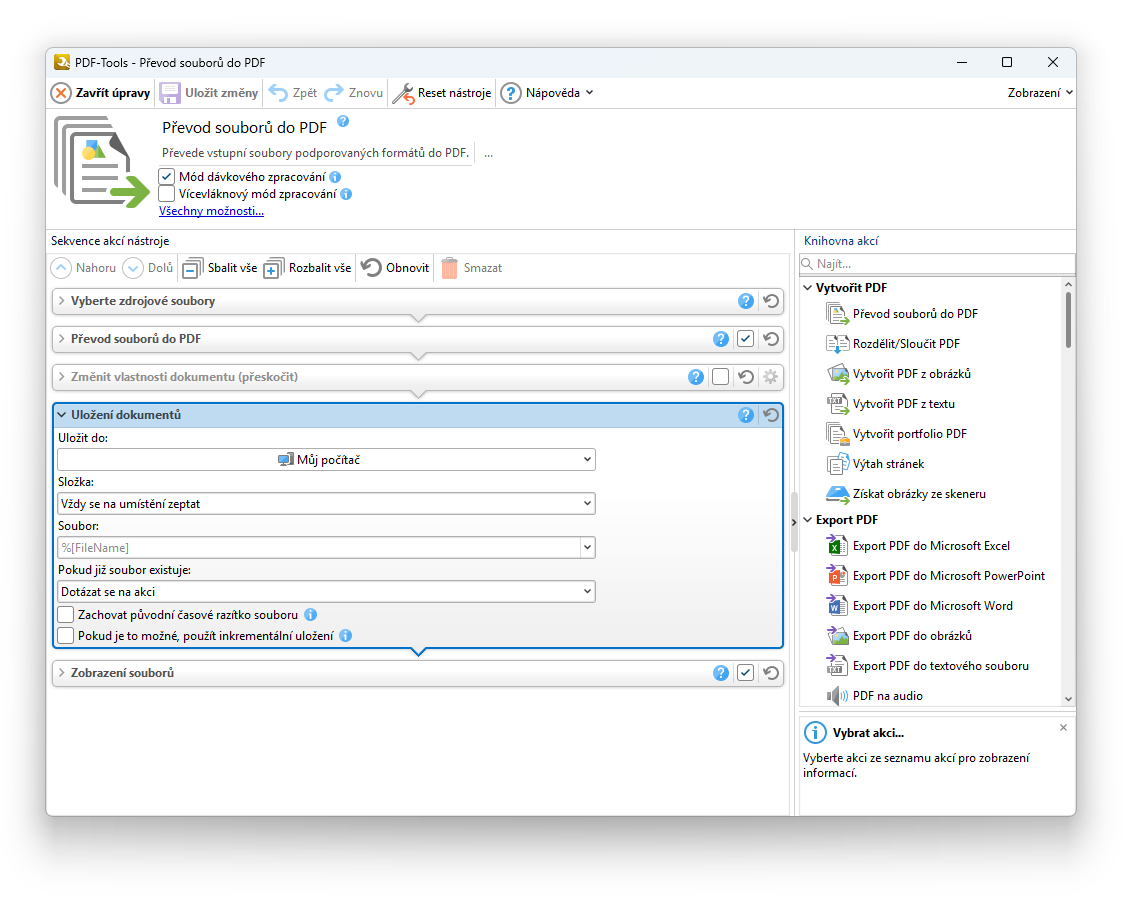Select Vytvořit portfolio PDF in the library

(897, 434)
